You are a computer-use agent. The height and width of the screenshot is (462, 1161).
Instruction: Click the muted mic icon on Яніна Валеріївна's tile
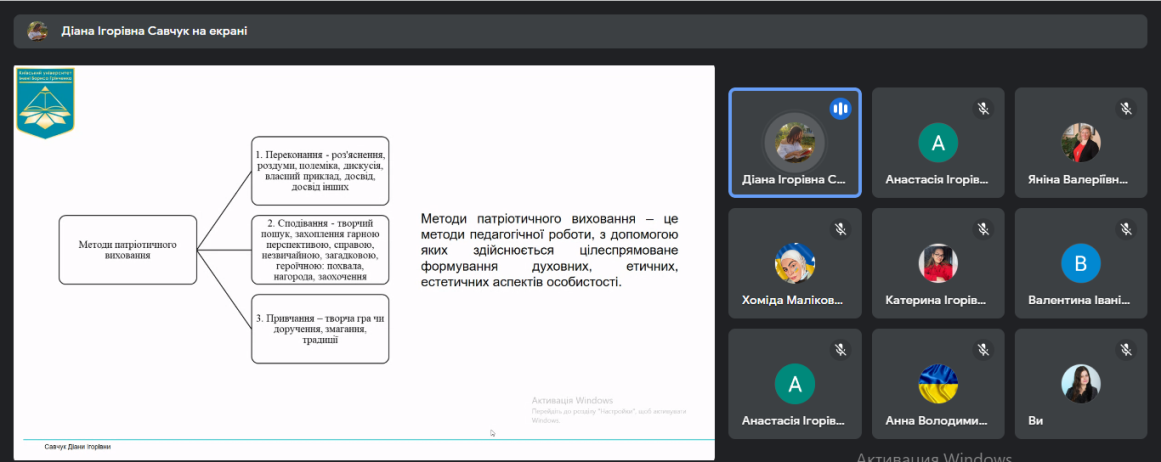coord(1126,108)
